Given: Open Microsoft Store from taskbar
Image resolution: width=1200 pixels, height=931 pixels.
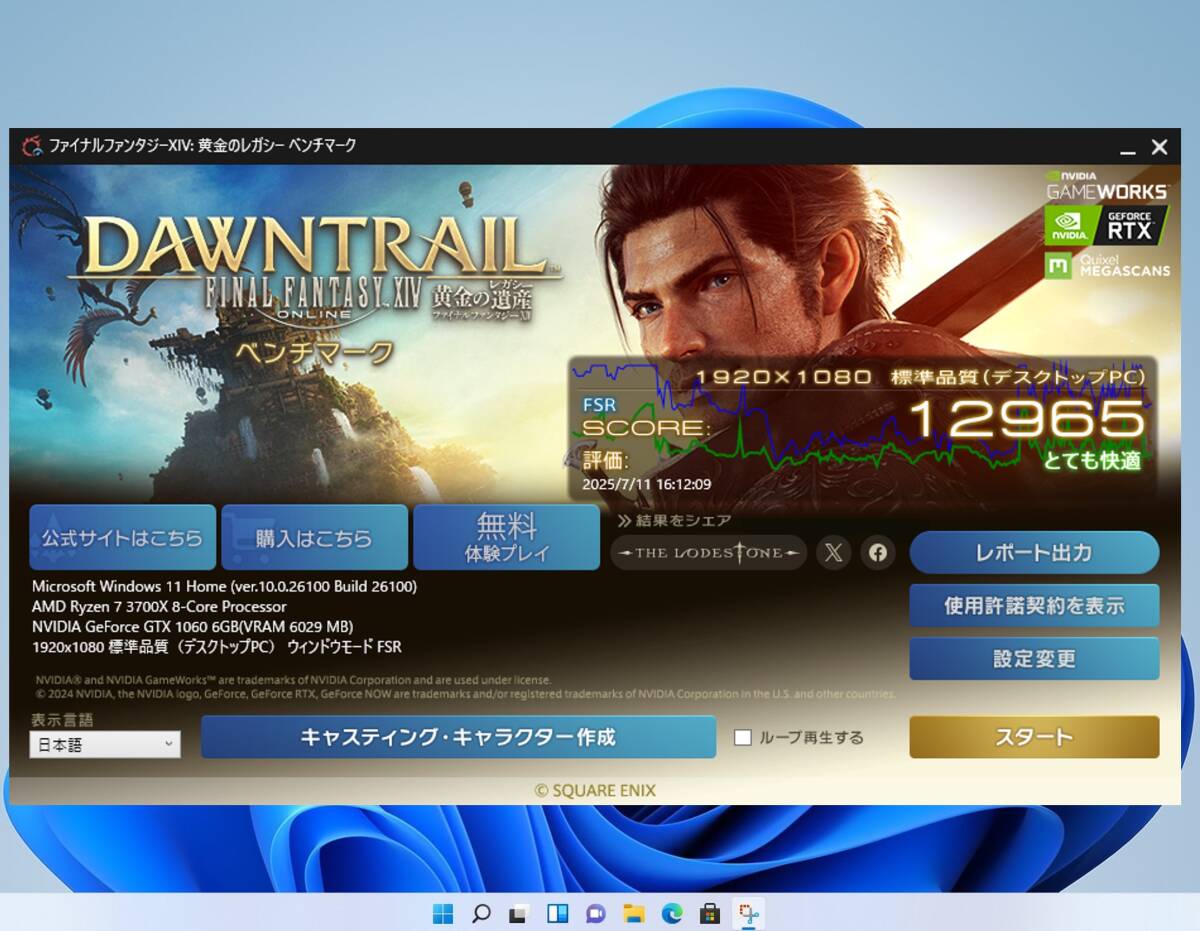Looking at the screenshot, I should point(710,913).
